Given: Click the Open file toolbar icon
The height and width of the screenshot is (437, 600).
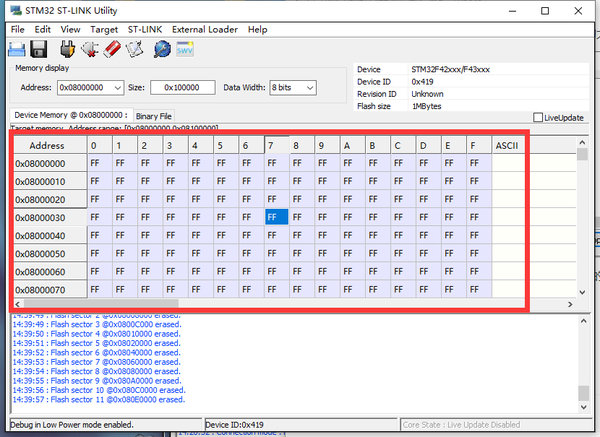Looking at the screenshot, I should [x=19, y=49].
